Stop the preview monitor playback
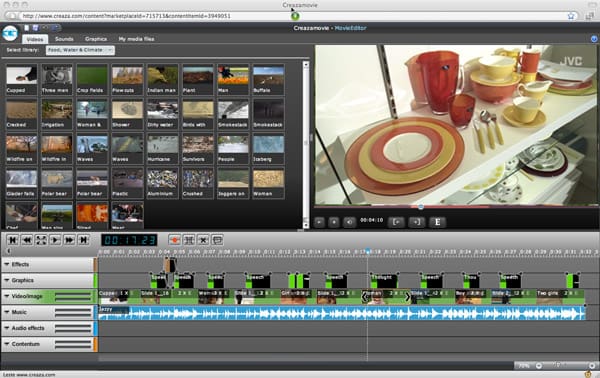600x378 pixels. (334, 222)
